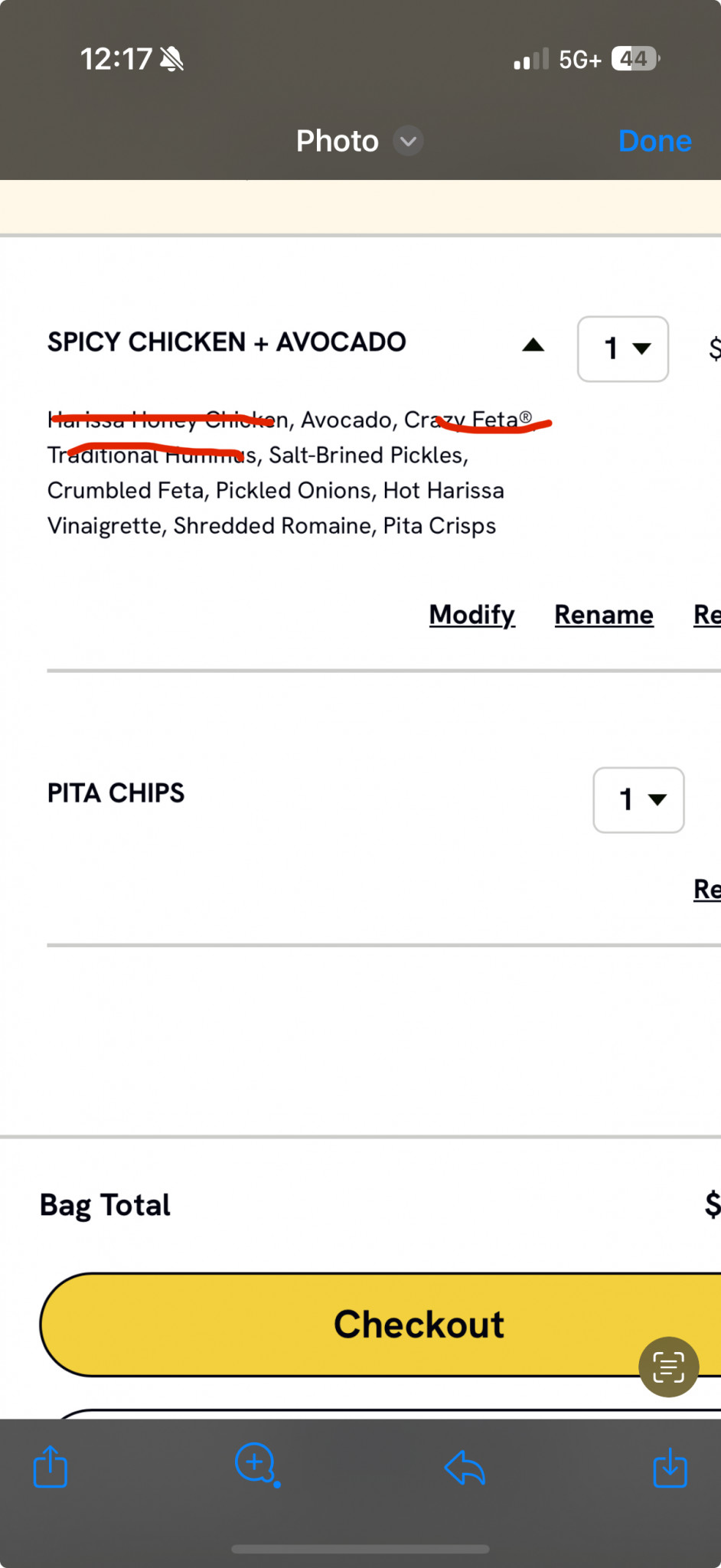Open quantity dropdown for Spicy Chicken + Avocado
The image size is (721, 1568).
(x=623, y=348)
